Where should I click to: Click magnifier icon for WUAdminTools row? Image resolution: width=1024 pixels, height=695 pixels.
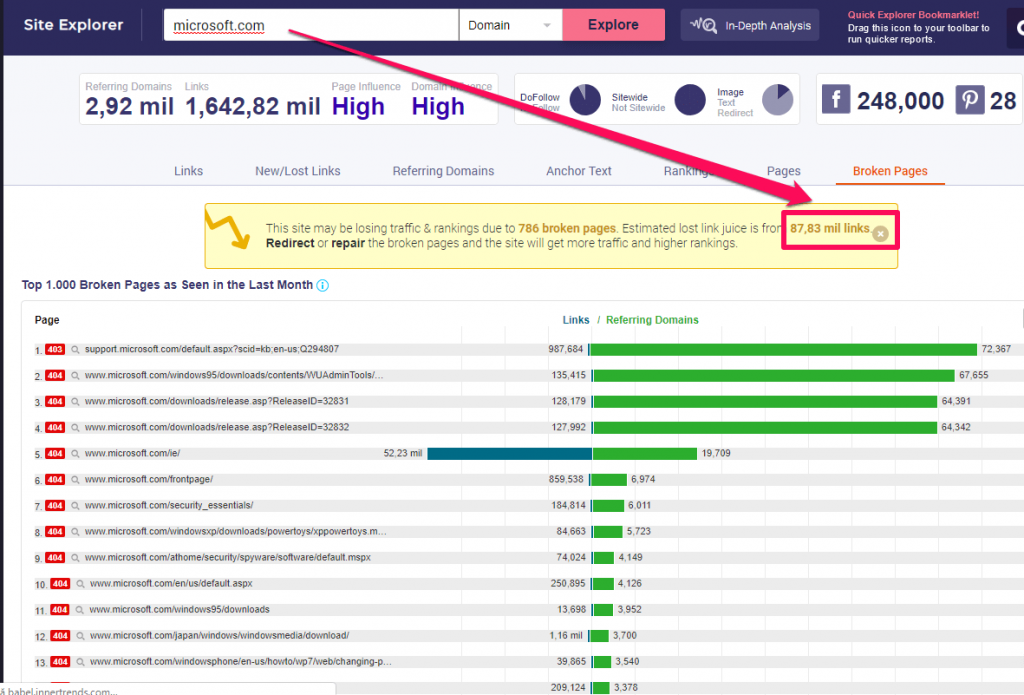75,376
